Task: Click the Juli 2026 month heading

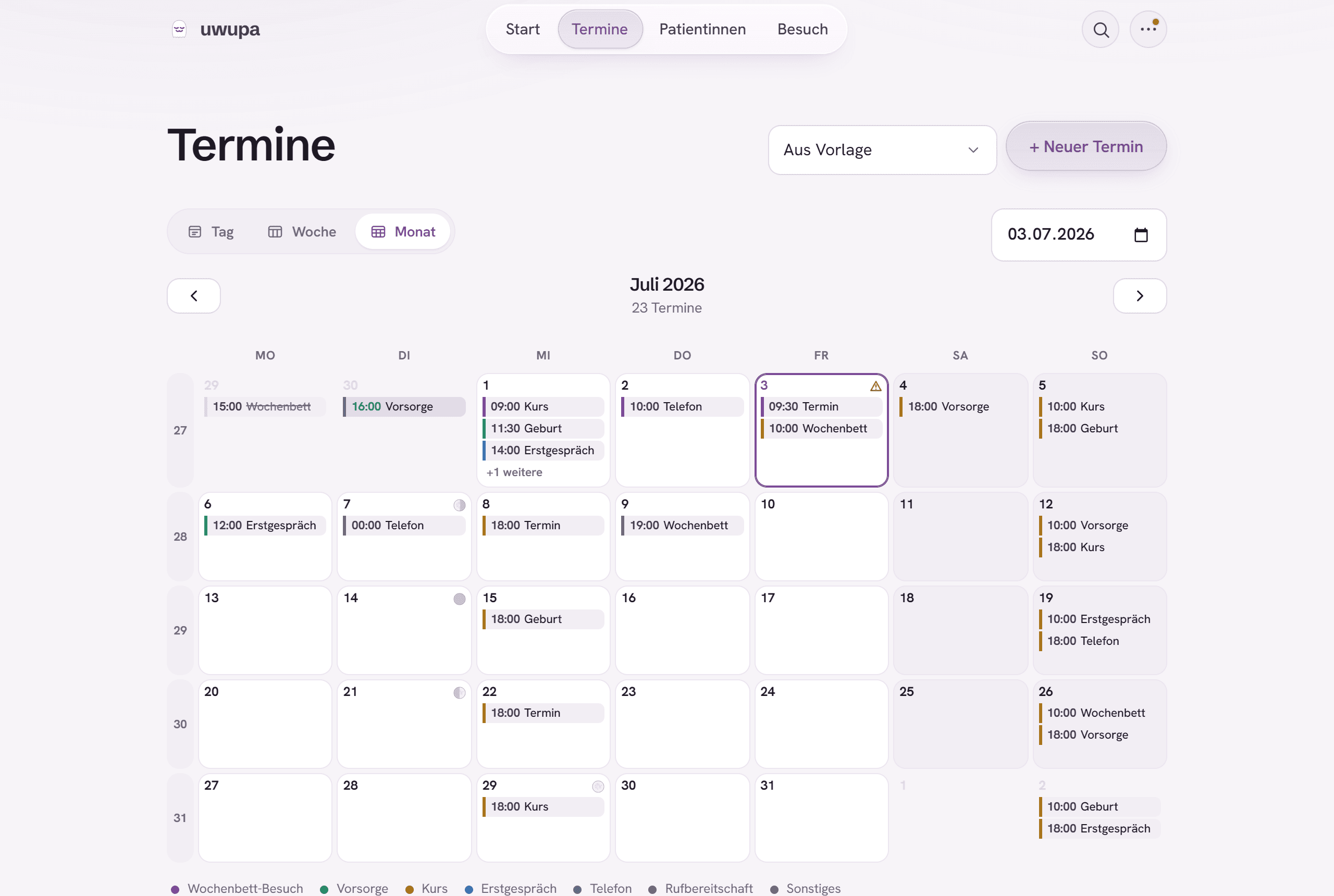Action: [667, 284]
